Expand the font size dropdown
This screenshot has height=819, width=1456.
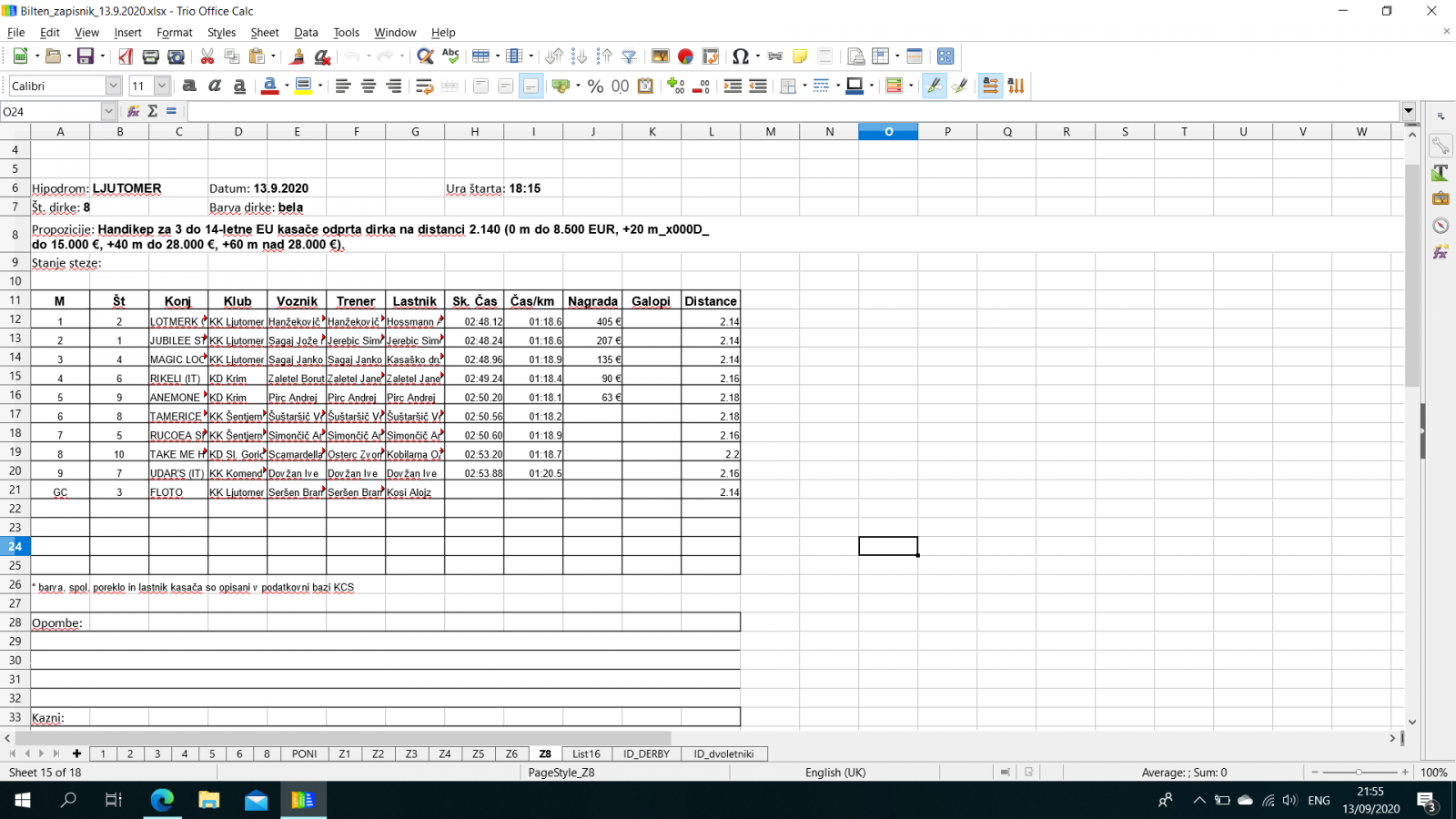(162, 86)
